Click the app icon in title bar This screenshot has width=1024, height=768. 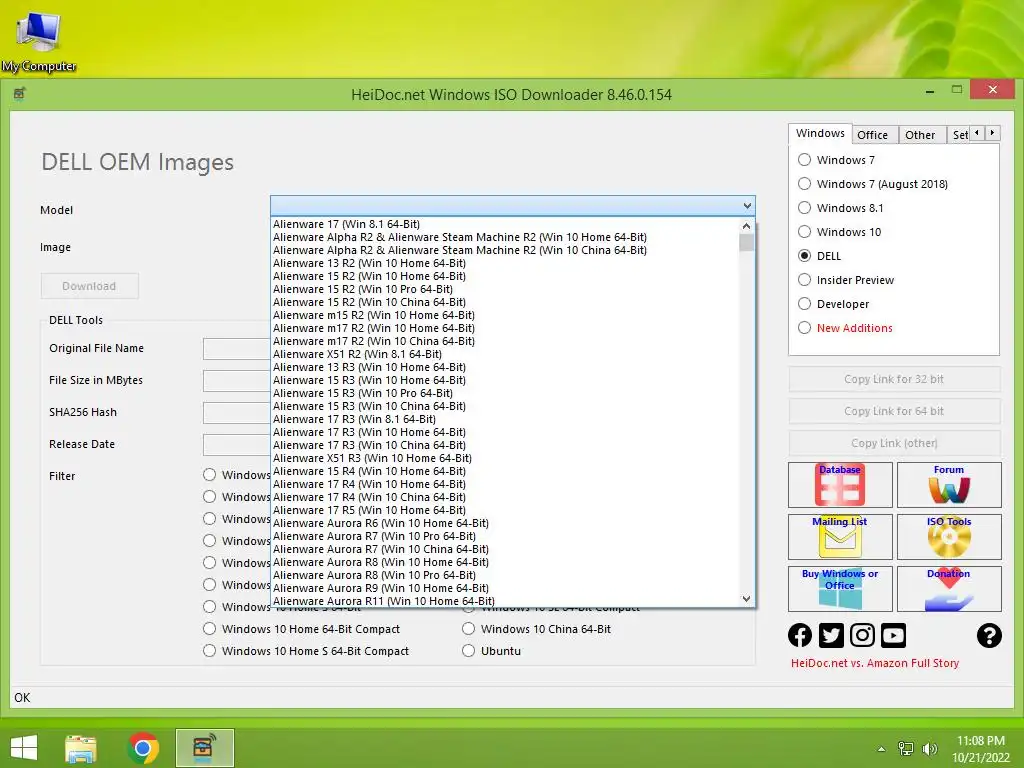(x=19, y=94)
